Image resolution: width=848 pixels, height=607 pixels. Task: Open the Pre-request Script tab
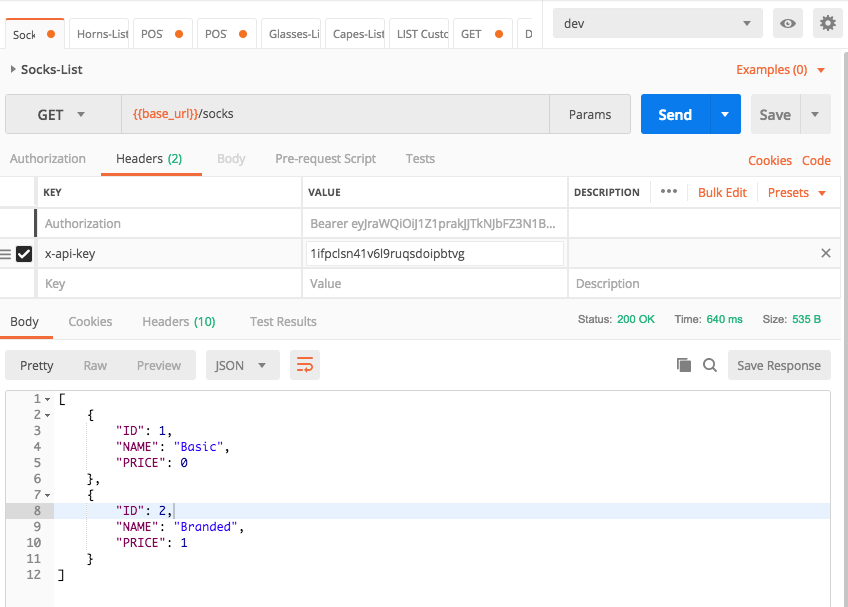pyautogui.click(x=325, y=159)
